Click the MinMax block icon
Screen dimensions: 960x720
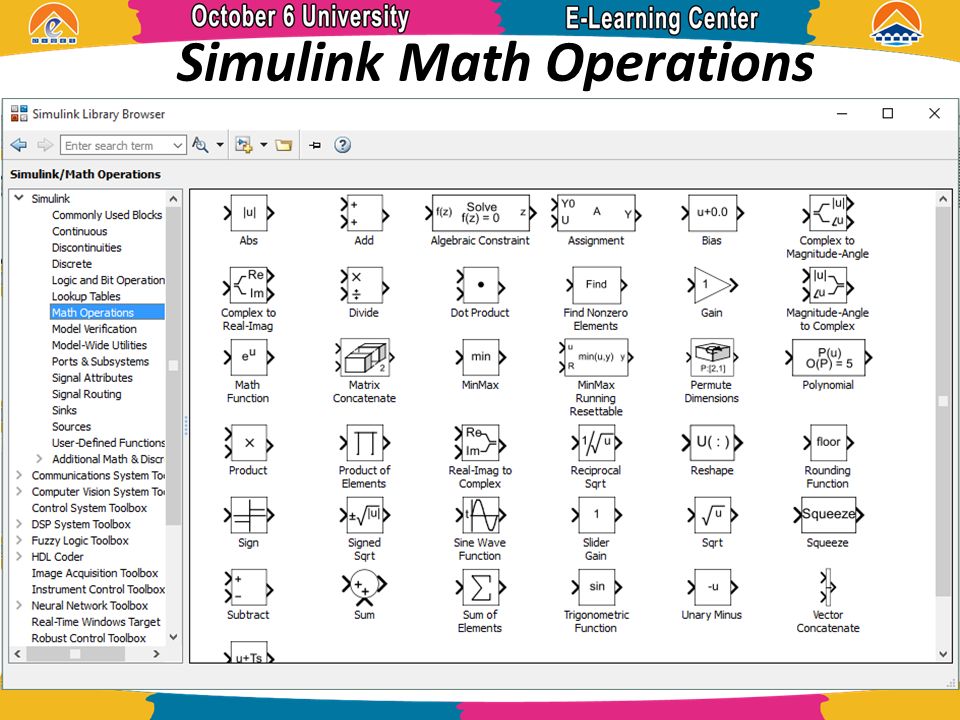click(481, 357)
